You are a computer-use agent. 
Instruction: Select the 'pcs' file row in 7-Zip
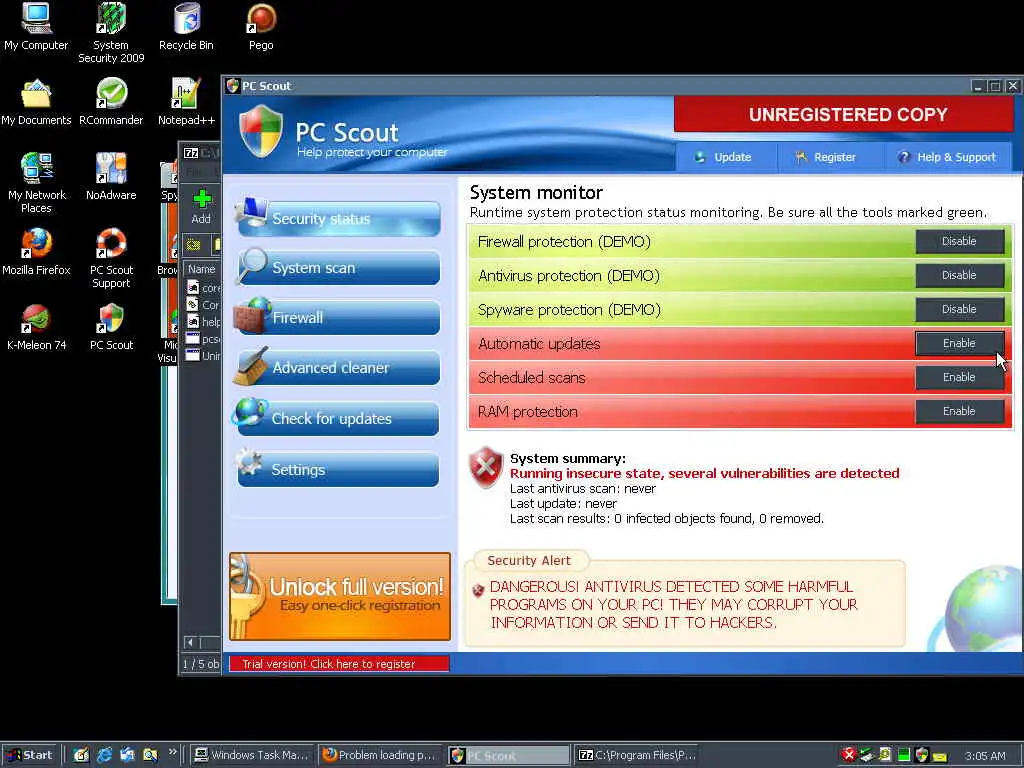click(x=204, y=339)
